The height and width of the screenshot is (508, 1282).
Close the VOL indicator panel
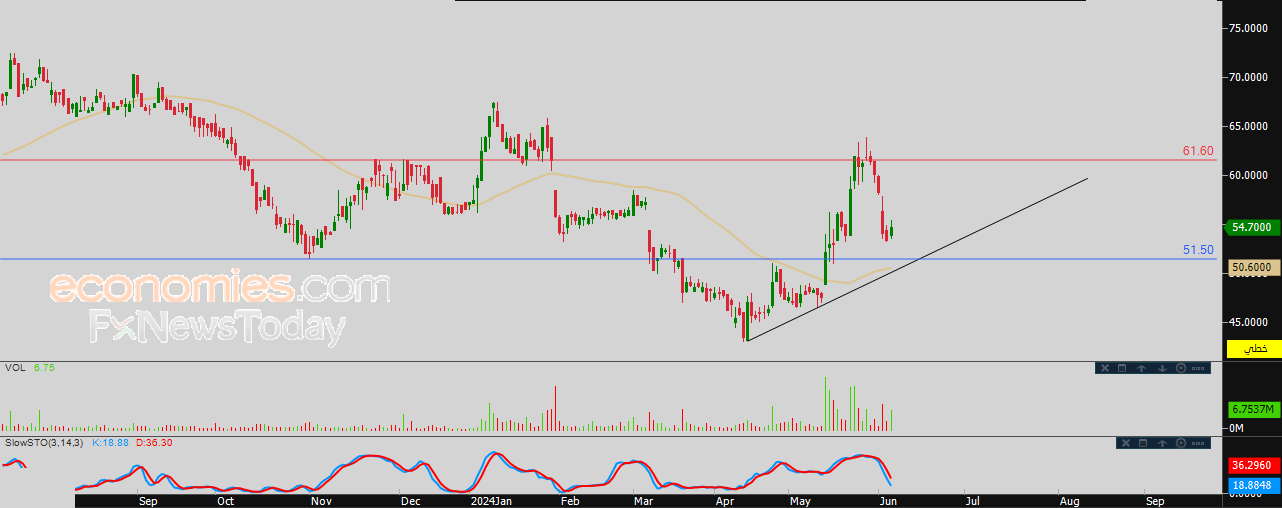click(x=1105, y=368)
